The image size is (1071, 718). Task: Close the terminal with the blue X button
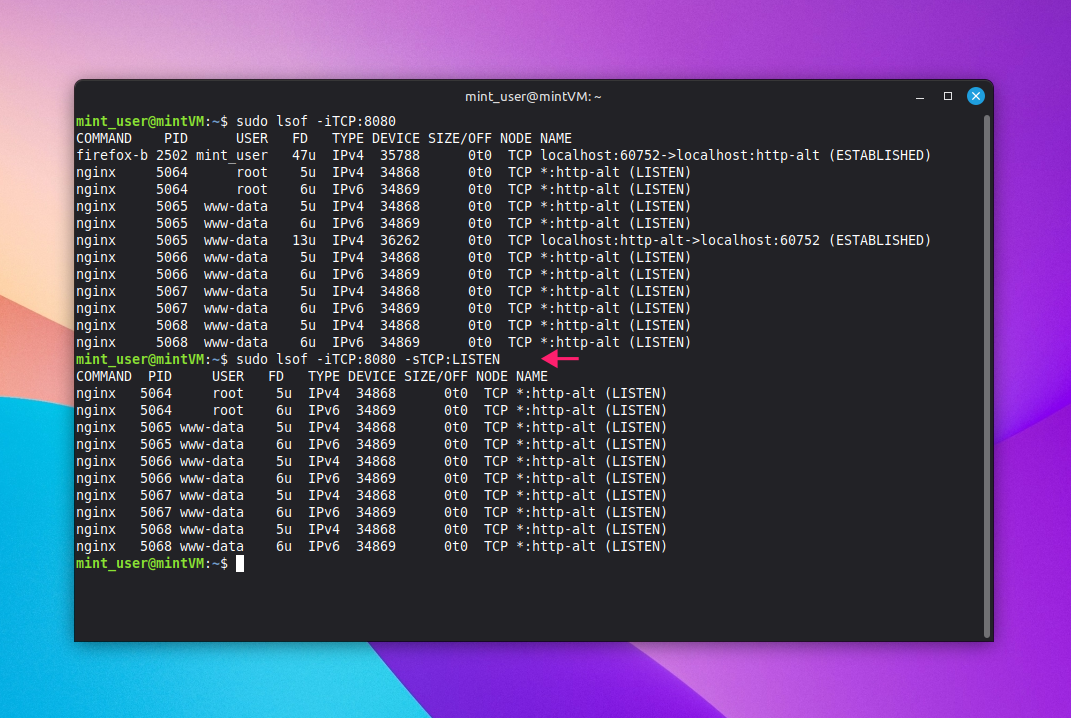[x=975, y=96]
